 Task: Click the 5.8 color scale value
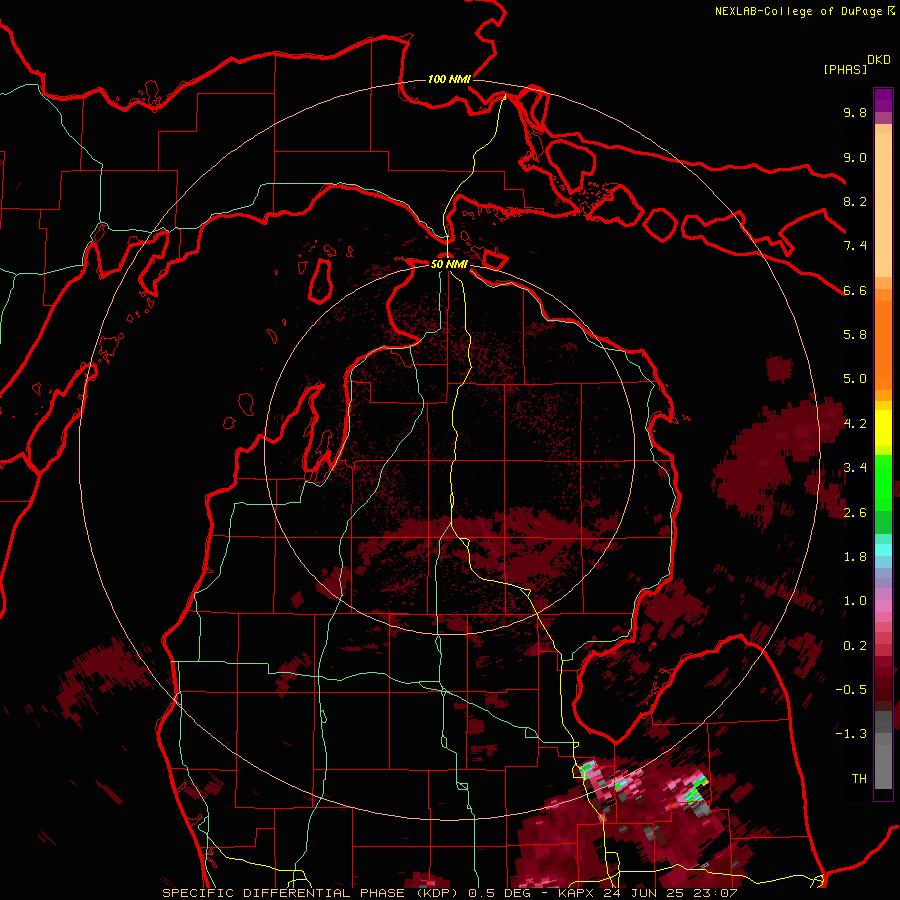pyautogui.click(x=855, y=335)
